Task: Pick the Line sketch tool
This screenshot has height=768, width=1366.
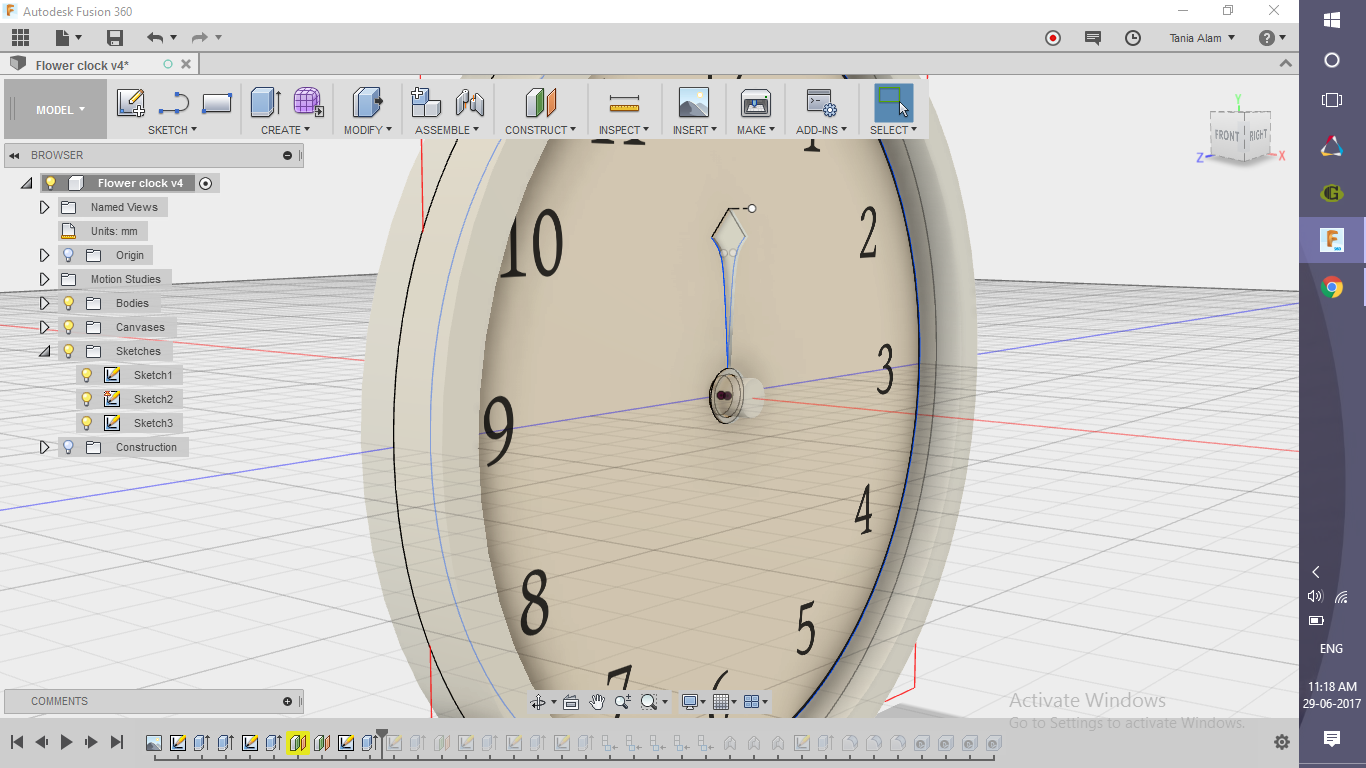Action: coord(174,103)
